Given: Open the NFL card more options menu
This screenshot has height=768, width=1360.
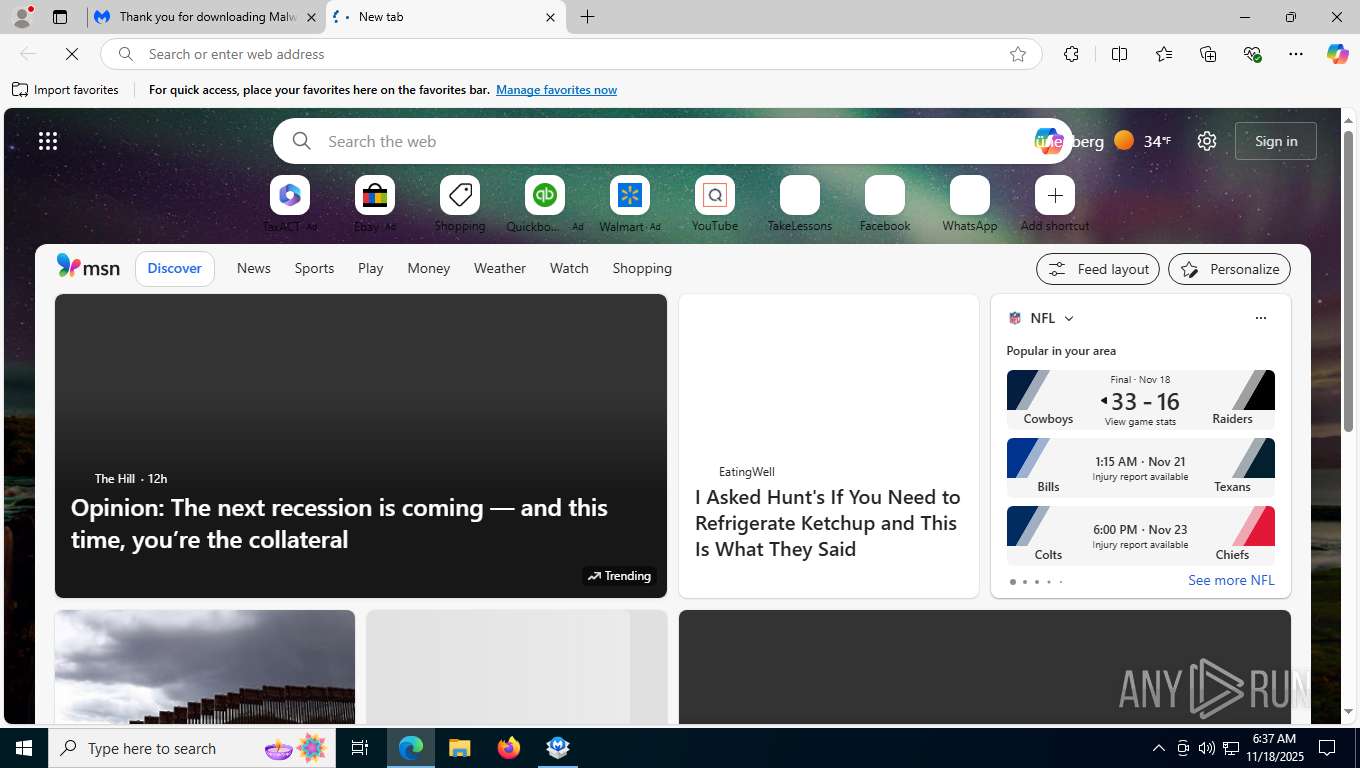Looking at the screenshot, I should tap(1260, 318).
